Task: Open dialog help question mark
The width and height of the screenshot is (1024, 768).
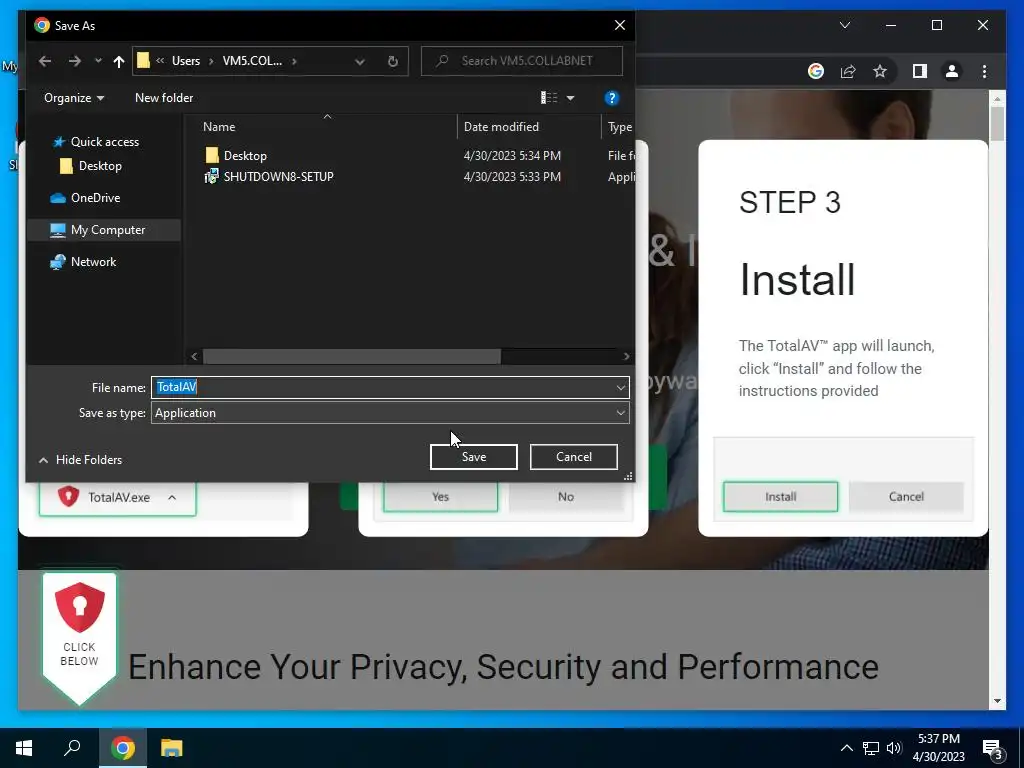Action: click(x=611, y=98)
